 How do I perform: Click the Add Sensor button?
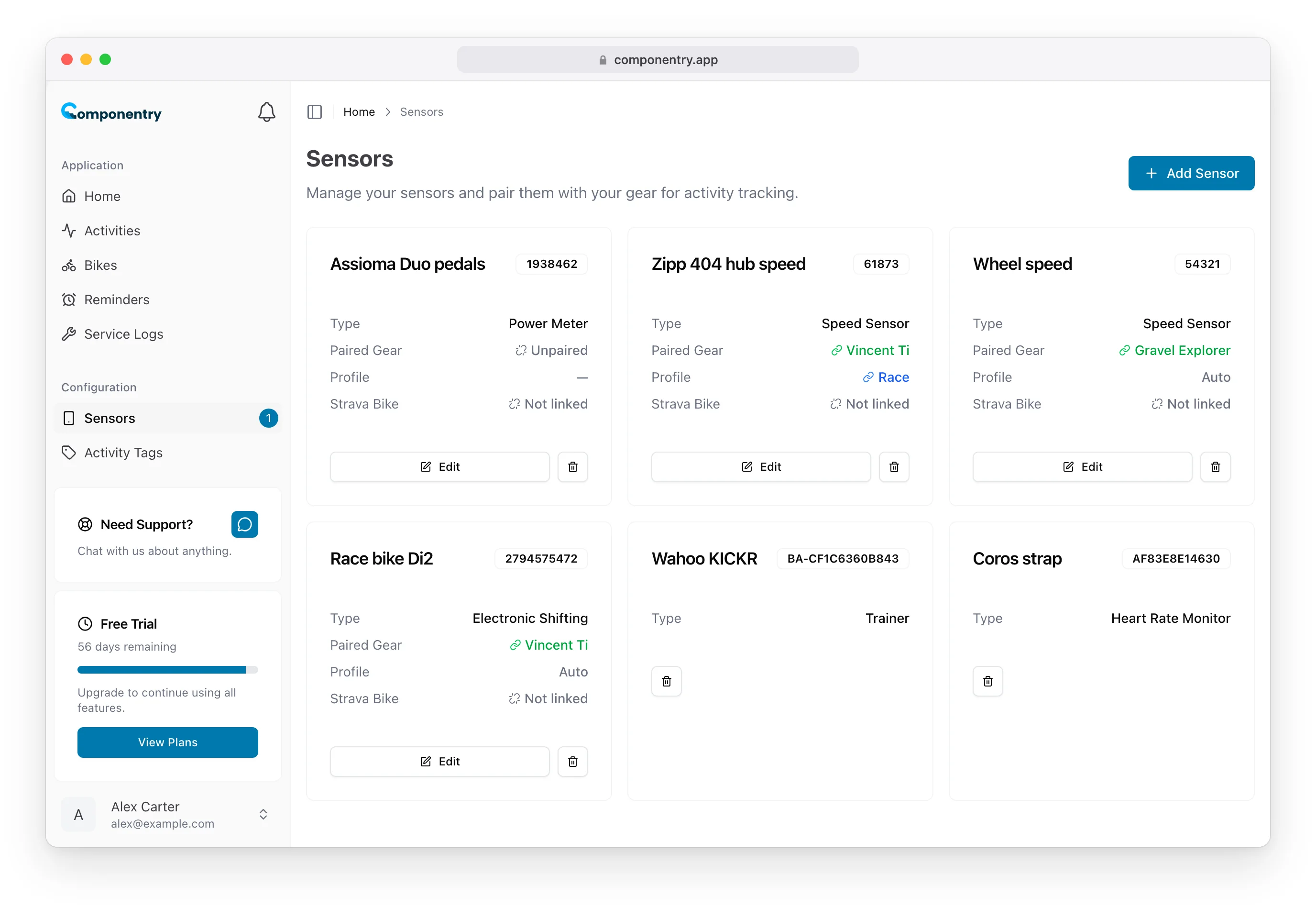pyautogui.click(x=1192, y=173)
